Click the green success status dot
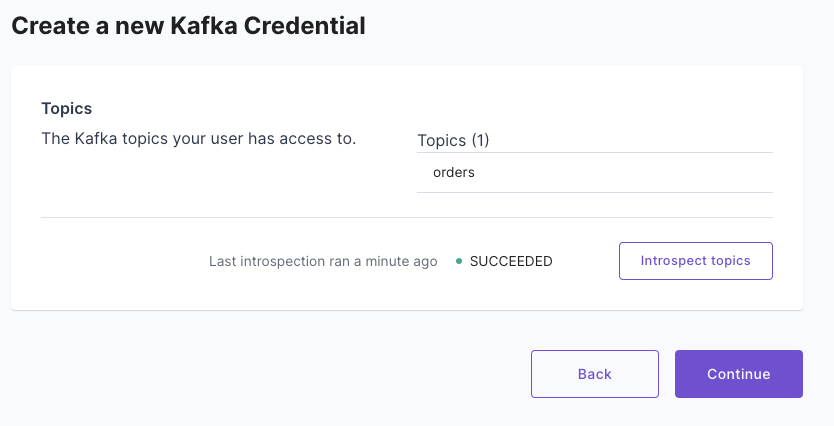 point(459,261)
